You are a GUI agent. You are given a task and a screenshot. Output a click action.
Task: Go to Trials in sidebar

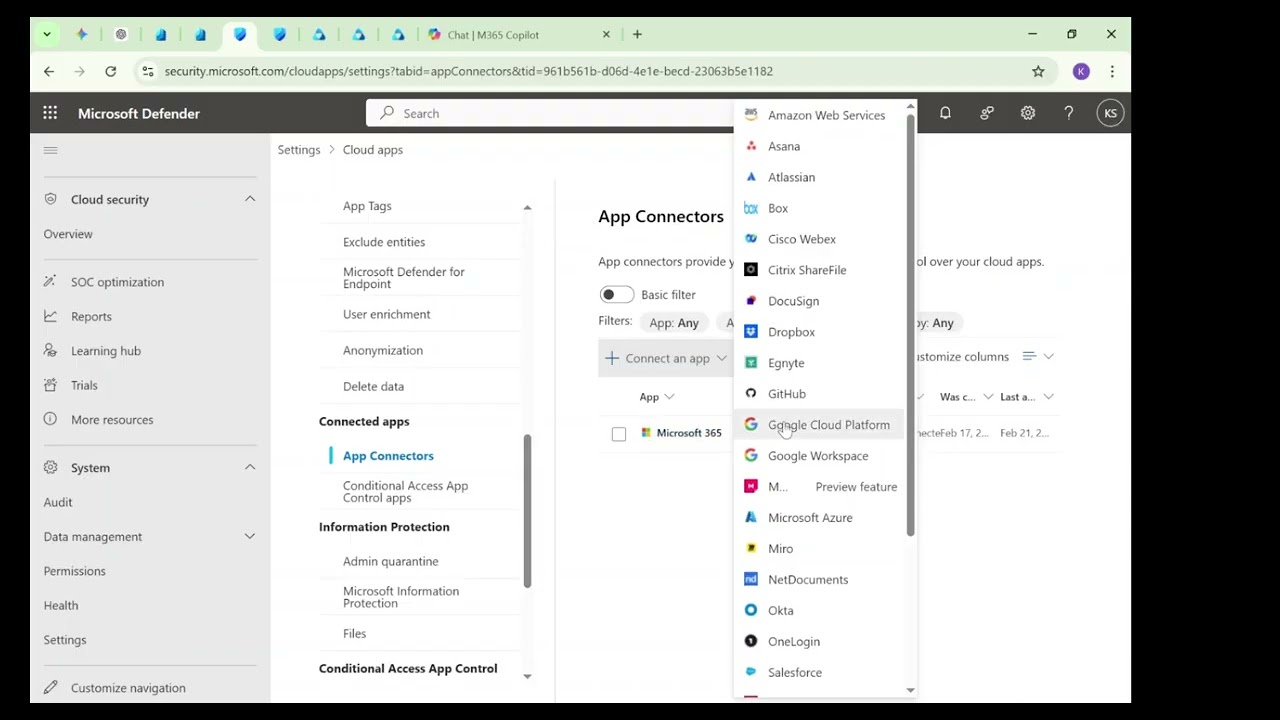tap(84, 386)
